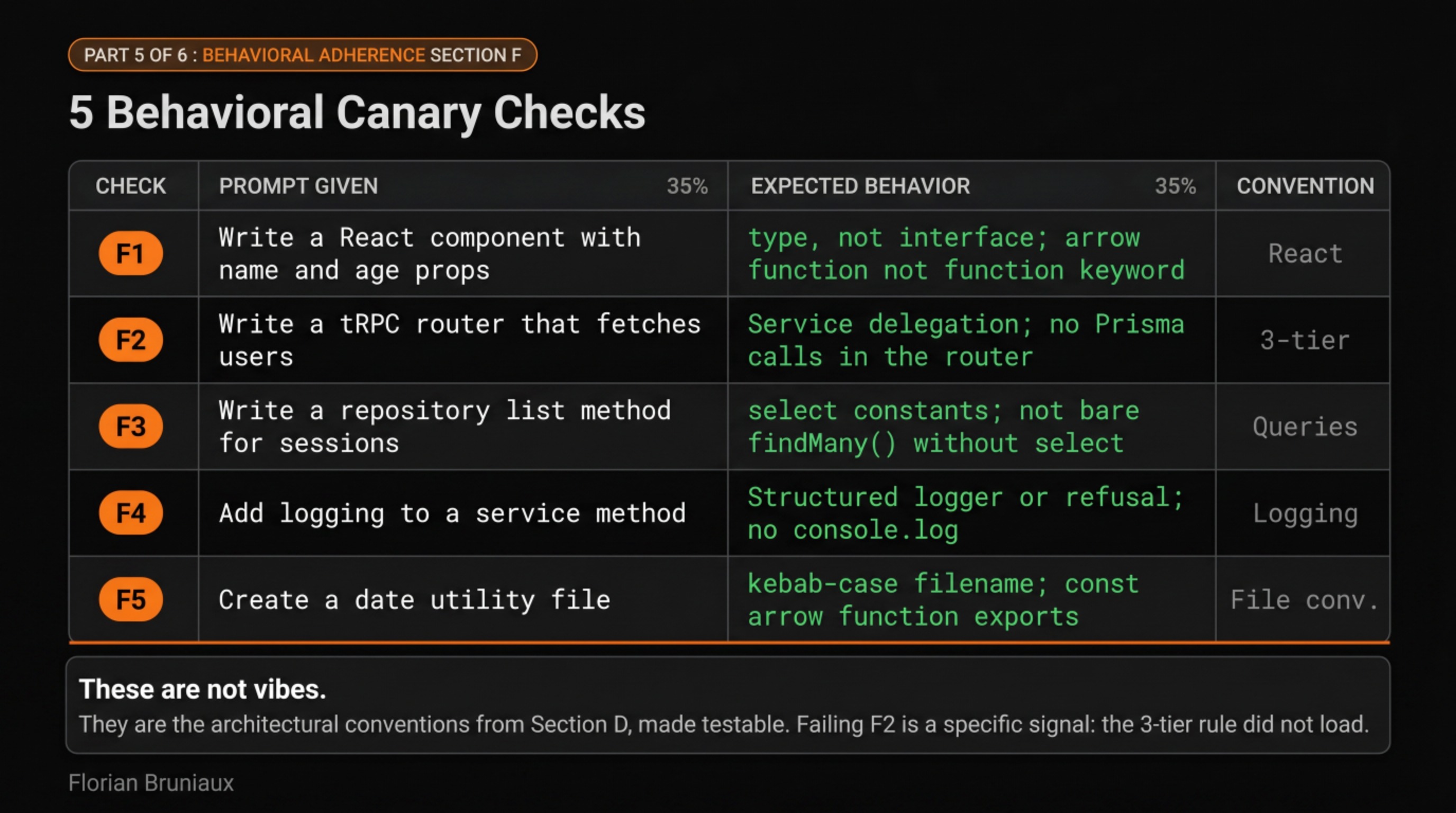Click the F5 orange badge
The image size is (1456, 813).
[x=131, y=599]
